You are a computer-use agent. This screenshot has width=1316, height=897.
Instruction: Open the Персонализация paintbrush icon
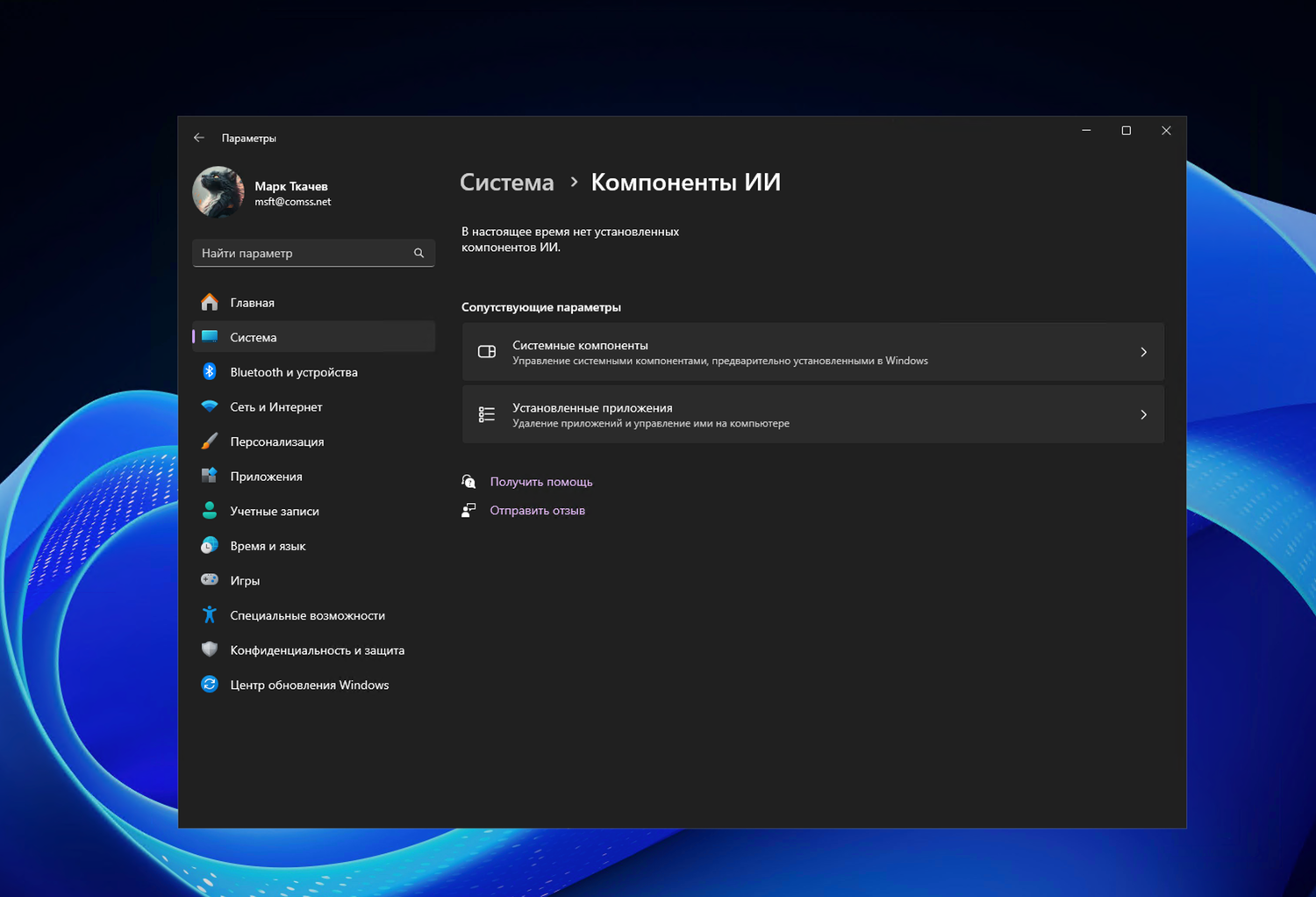[x=209, y=441]
